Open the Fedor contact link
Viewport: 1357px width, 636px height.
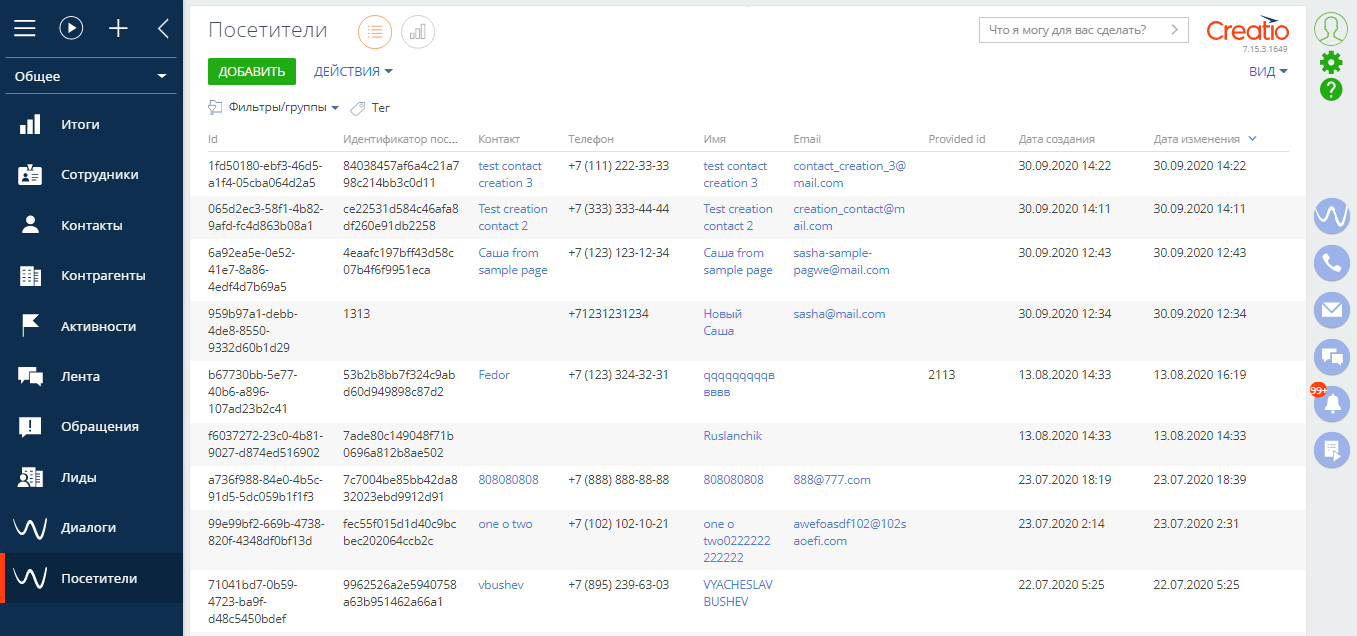(494, 375)
